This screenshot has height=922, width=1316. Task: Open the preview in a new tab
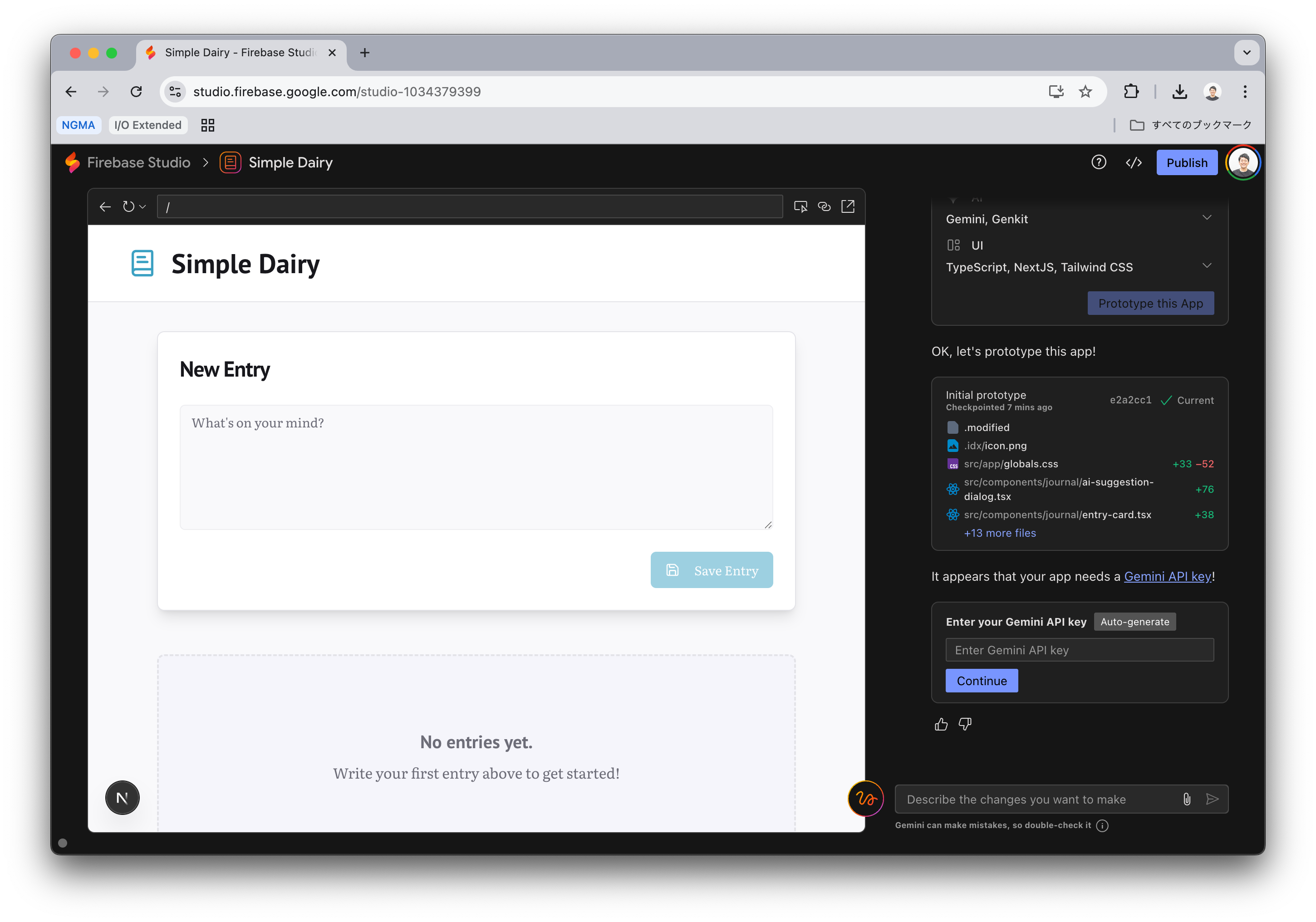point(848,206)
